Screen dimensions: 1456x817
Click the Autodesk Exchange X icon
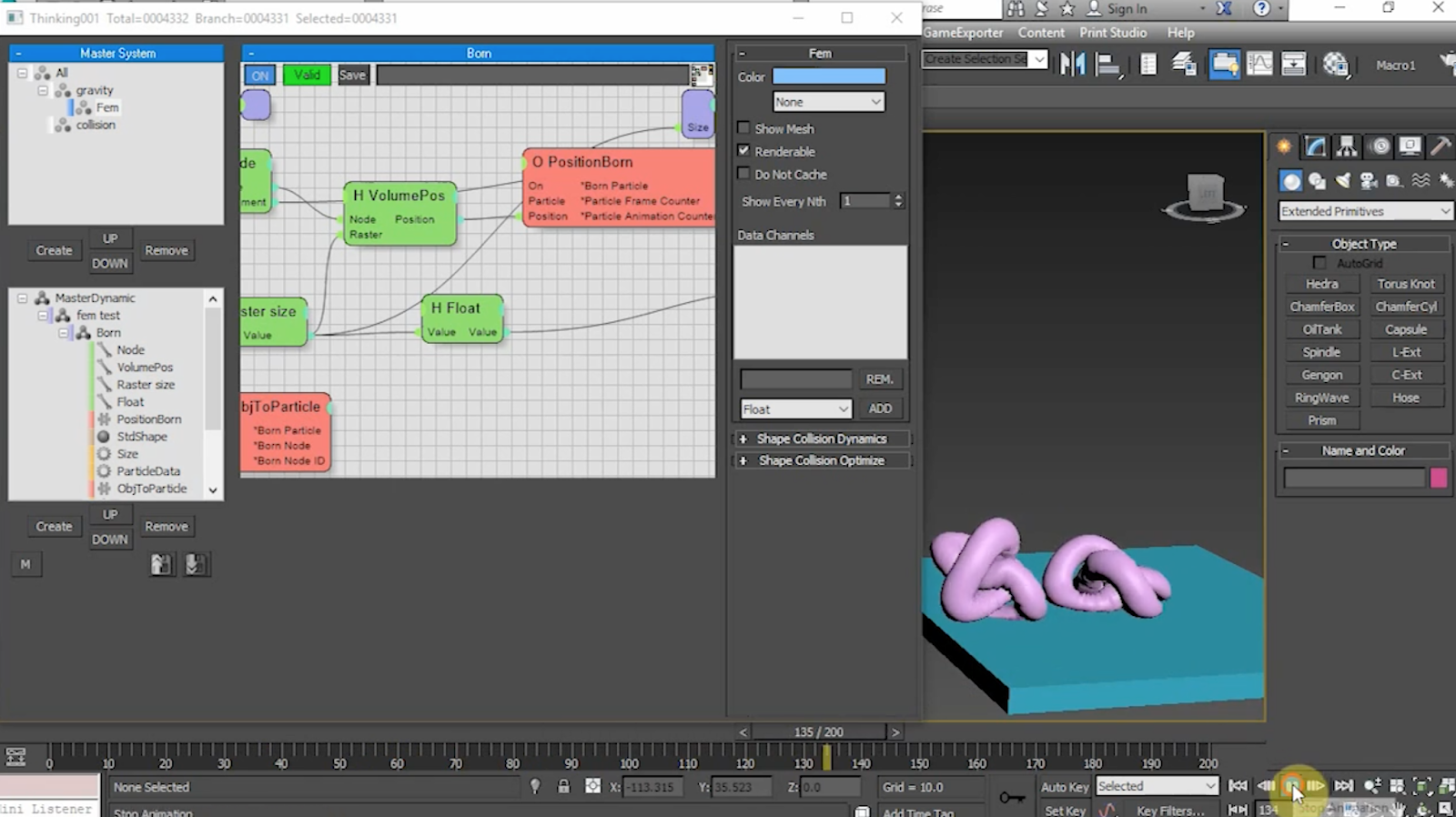pos(1224,9)
